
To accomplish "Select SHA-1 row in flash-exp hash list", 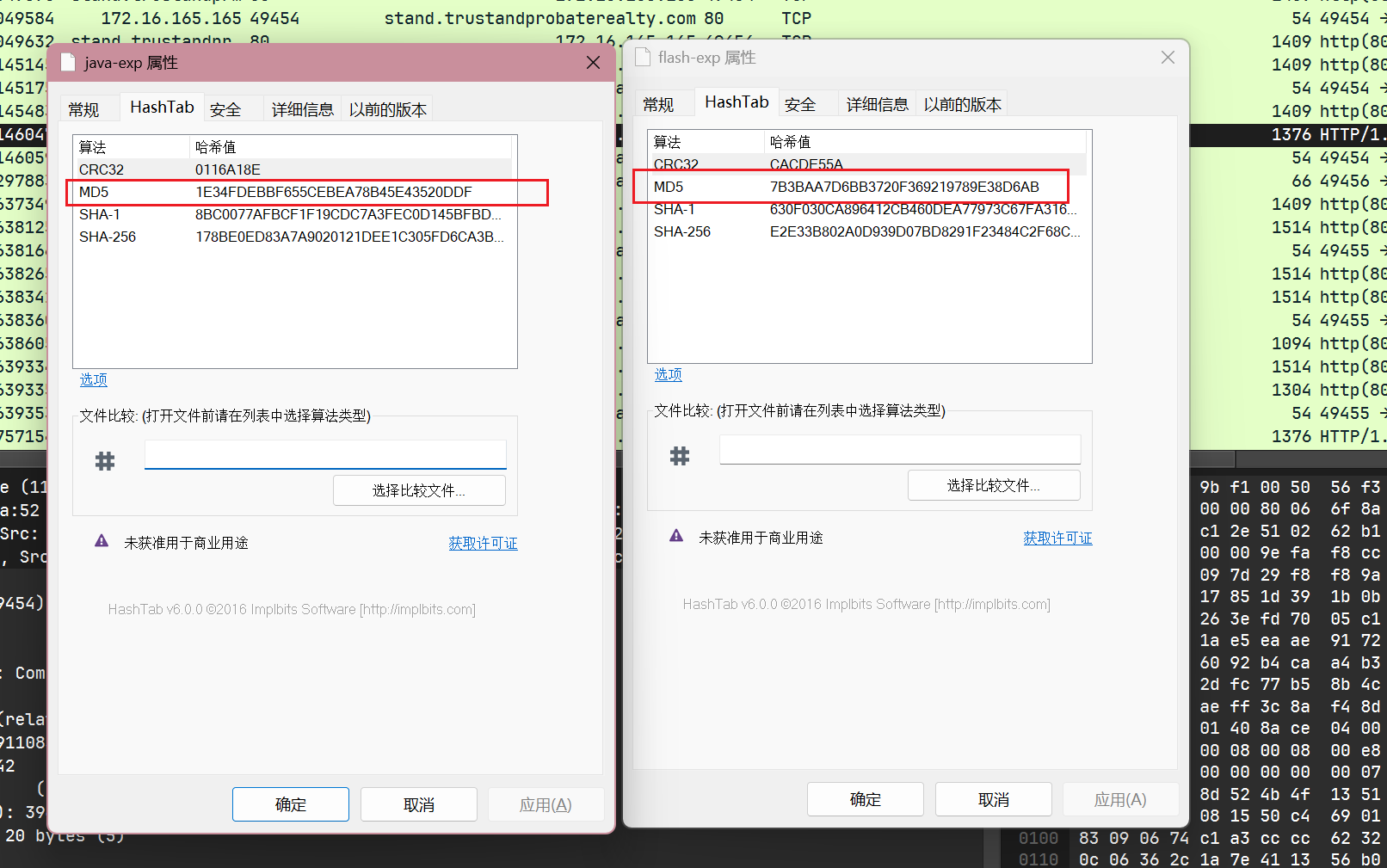I will click(865, 209).
